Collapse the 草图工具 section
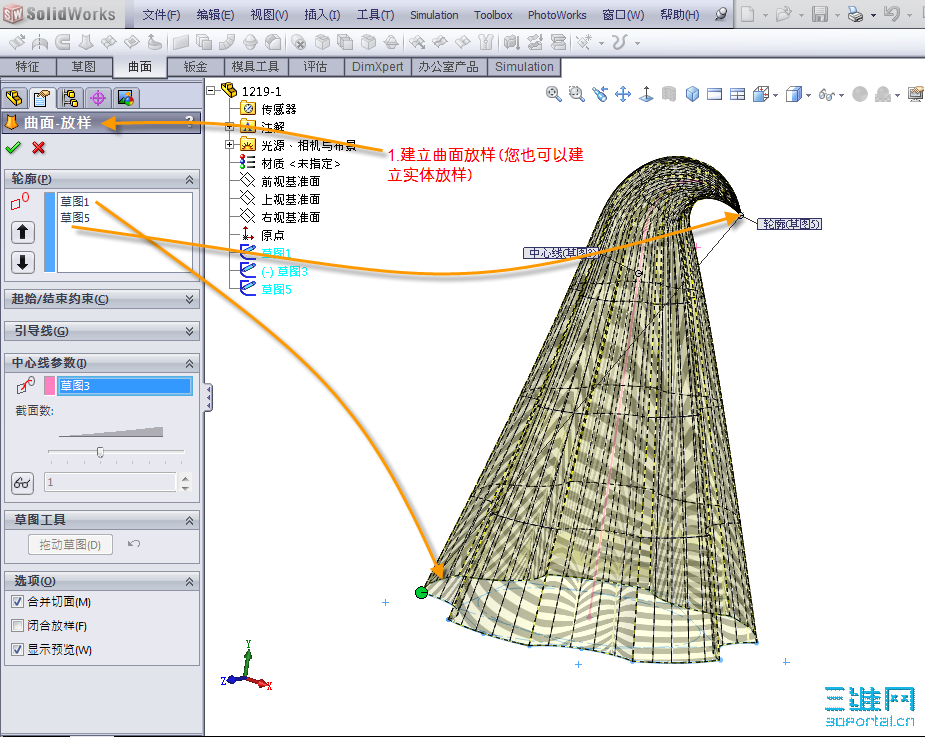925x737 pixels. pos(189,520)
